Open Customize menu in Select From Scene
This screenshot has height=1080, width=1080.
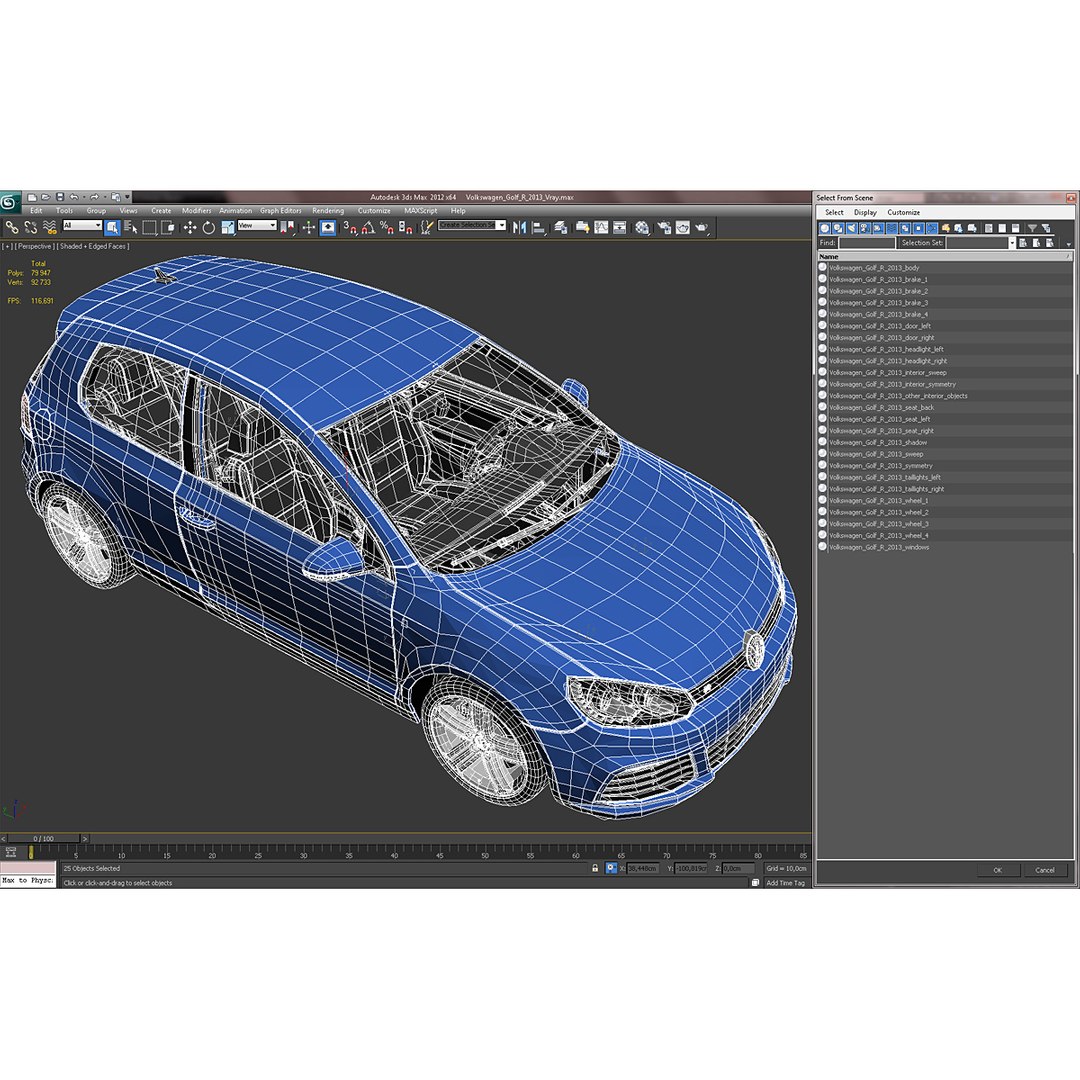904,212
